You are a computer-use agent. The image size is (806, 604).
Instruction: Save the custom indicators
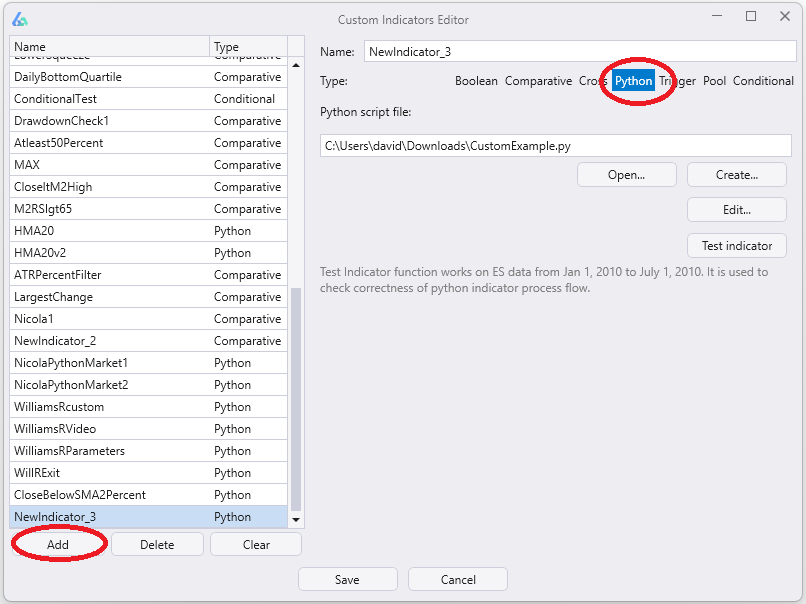pyautogui.click(x=347, y=579)
